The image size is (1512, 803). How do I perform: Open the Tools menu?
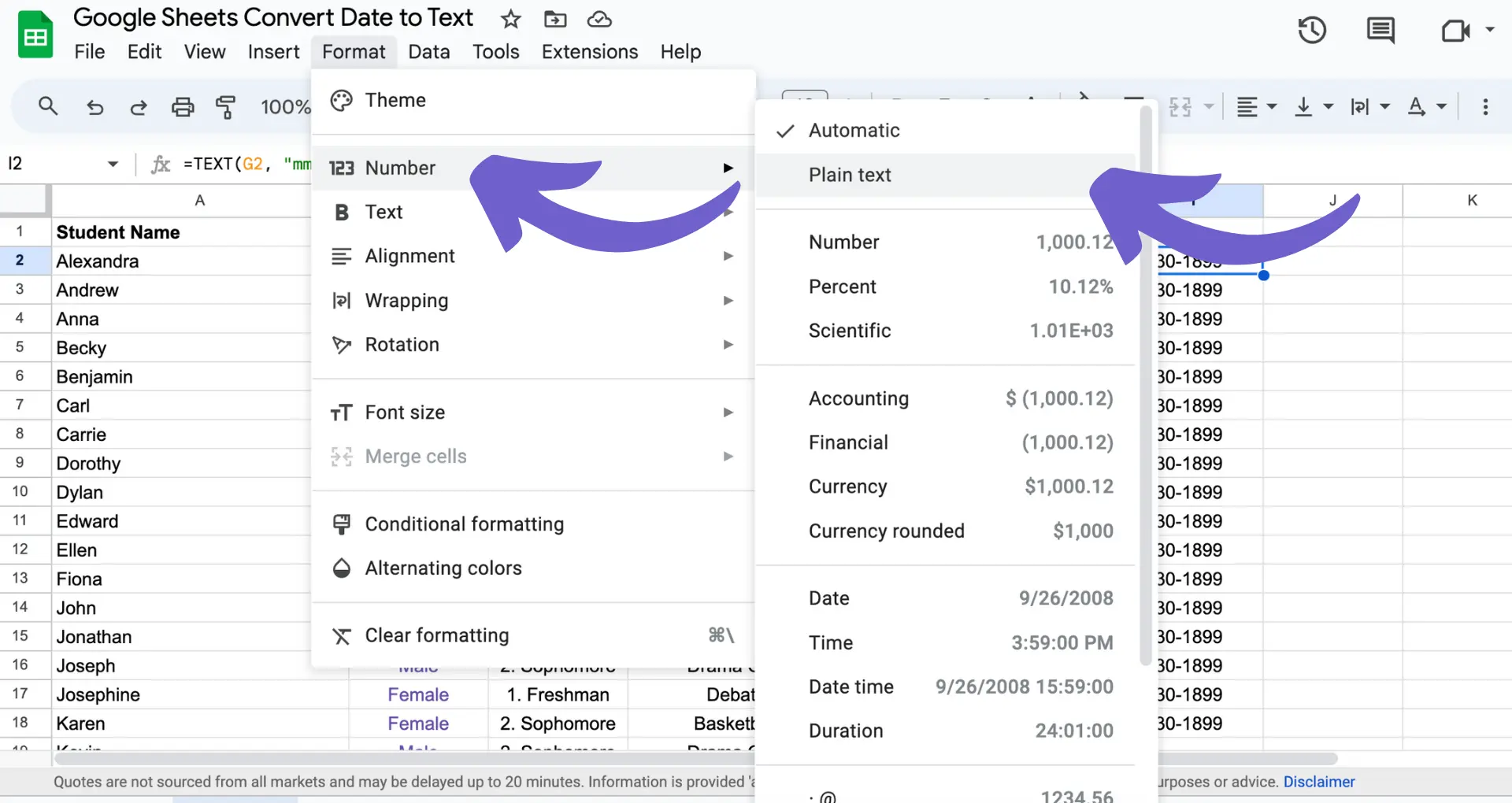tap(496, 52)
